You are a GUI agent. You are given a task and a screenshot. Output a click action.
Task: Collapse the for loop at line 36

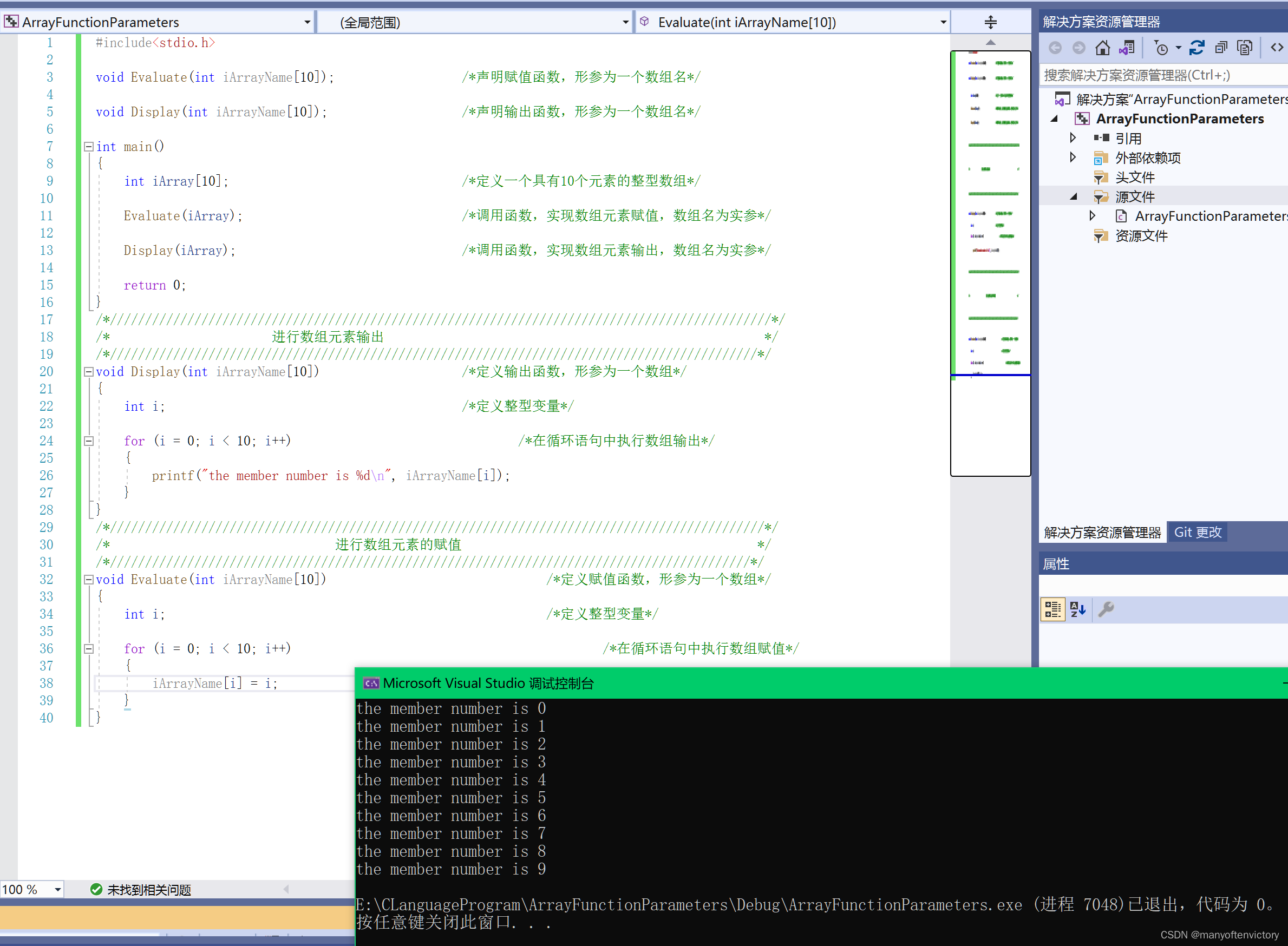pyautogui.click(x=89, y=649)
